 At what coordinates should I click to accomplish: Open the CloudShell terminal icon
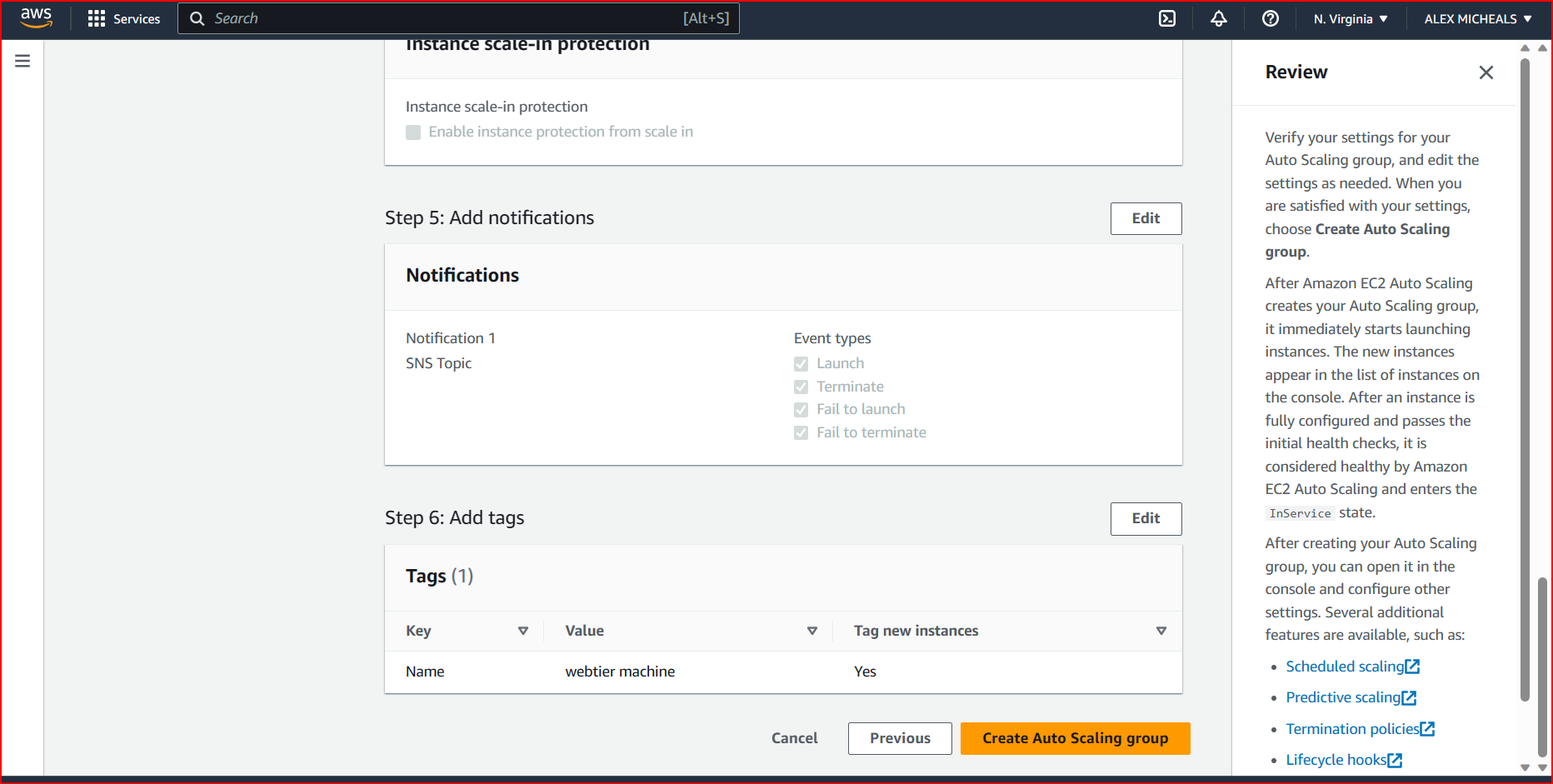1167,18
